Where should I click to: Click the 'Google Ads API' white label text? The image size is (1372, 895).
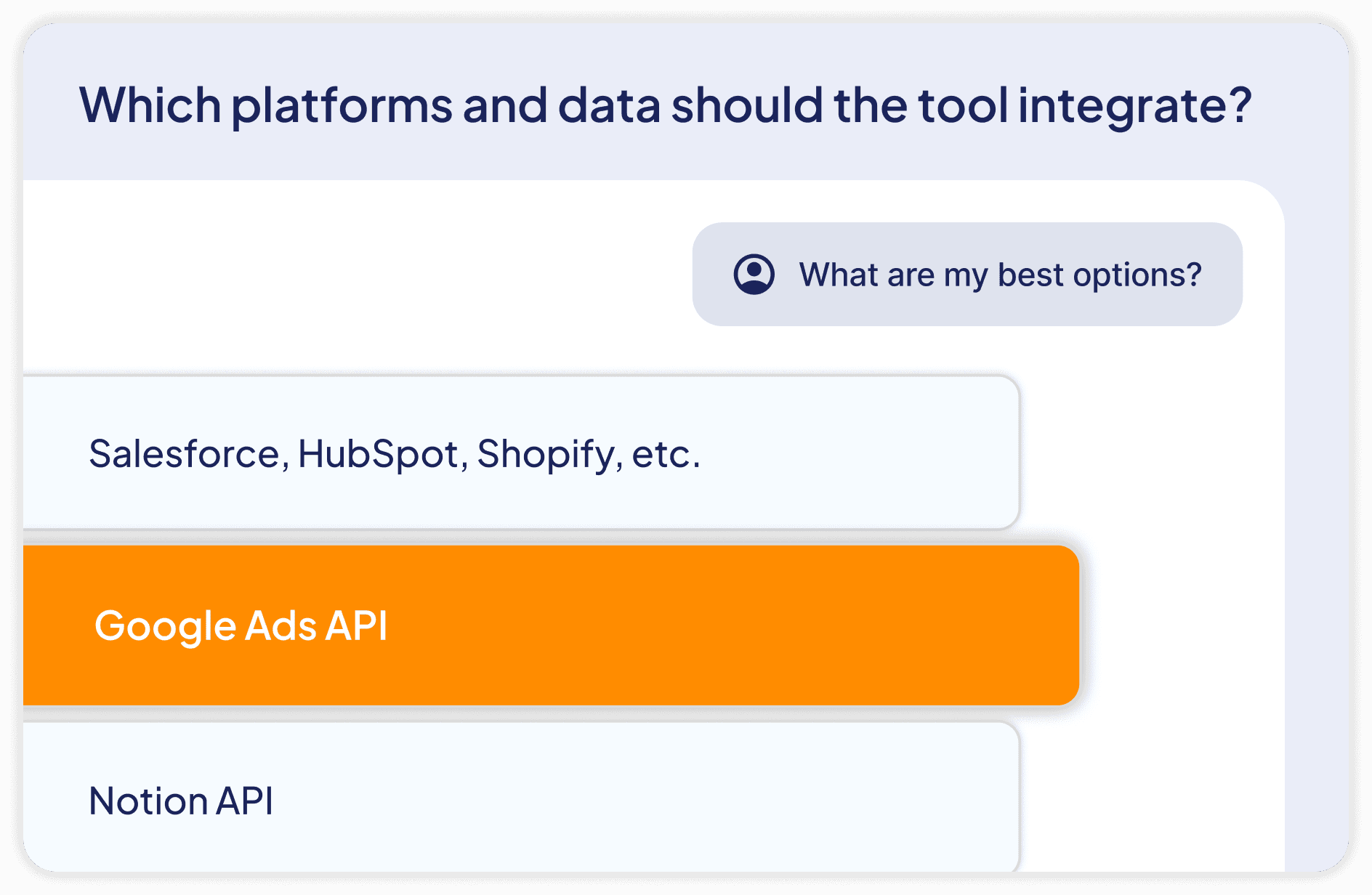coord(241,625)
